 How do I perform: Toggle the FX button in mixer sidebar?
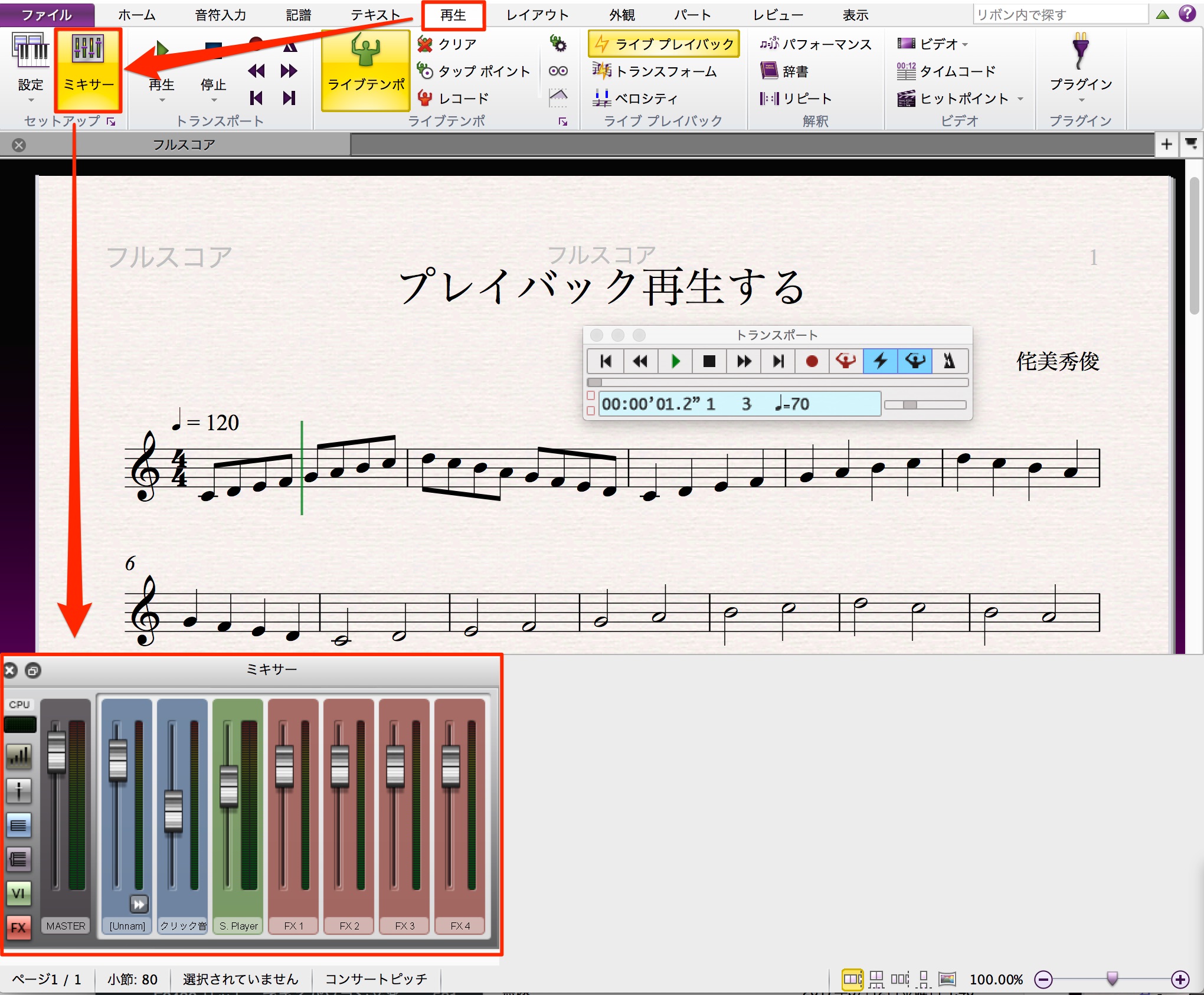click(18, 927)
